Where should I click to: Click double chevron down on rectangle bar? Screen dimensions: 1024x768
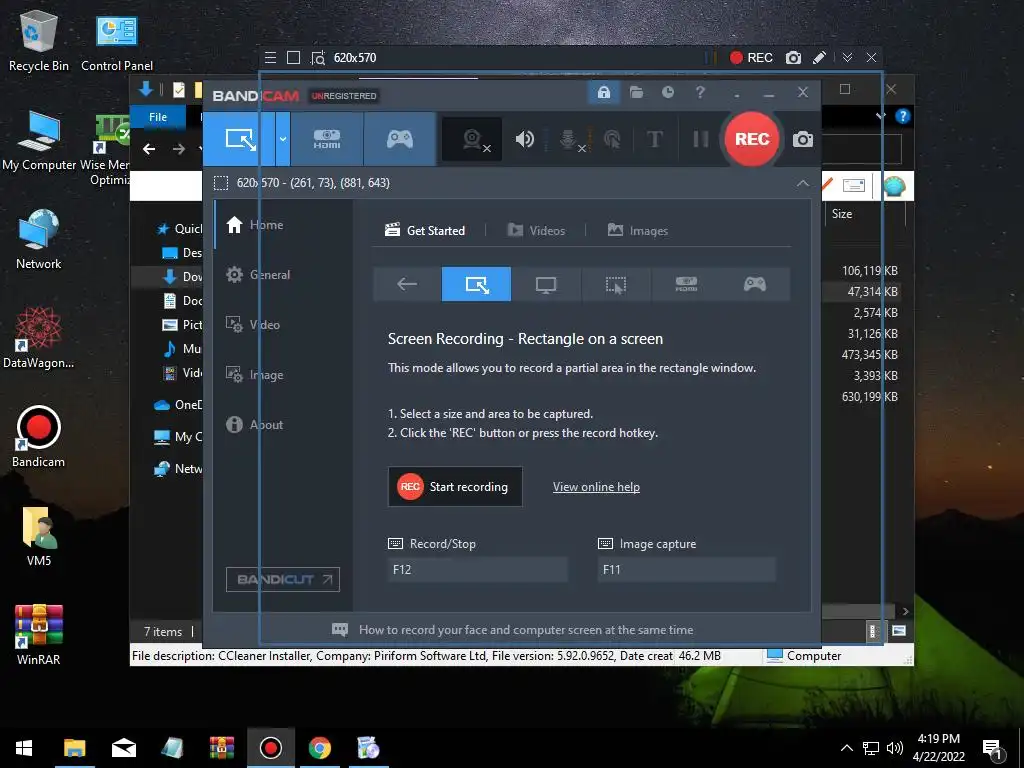coord(847,57)
